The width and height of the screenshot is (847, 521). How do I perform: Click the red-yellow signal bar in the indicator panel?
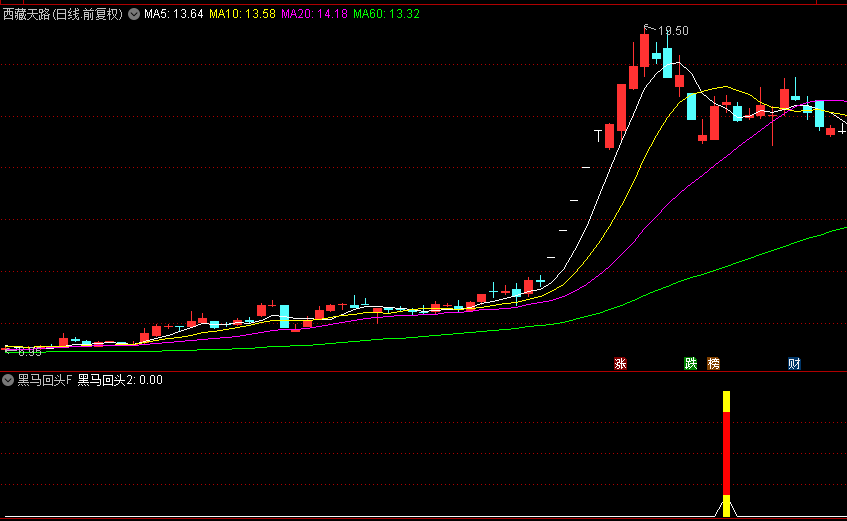click(x=726, y=454)
